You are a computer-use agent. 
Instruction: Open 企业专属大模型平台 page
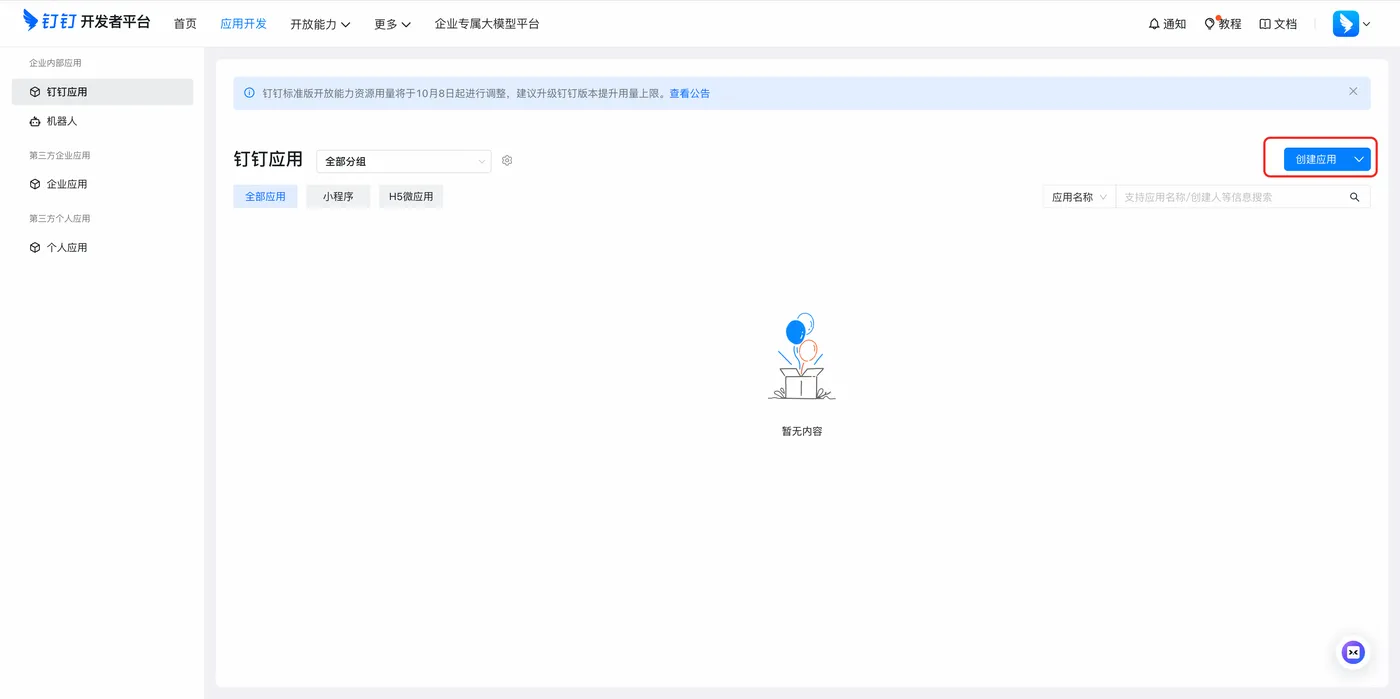(x=487, y=24)
